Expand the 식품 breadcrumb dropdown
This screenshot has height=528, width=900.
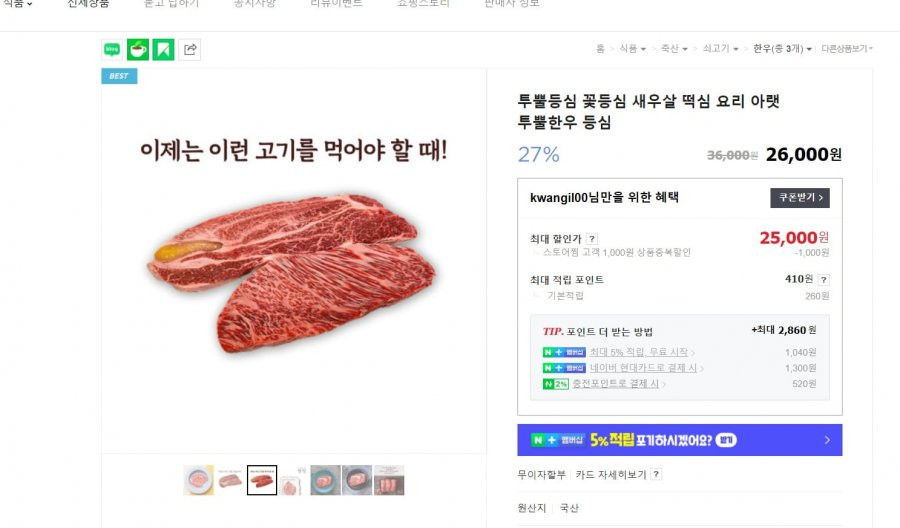633,49
